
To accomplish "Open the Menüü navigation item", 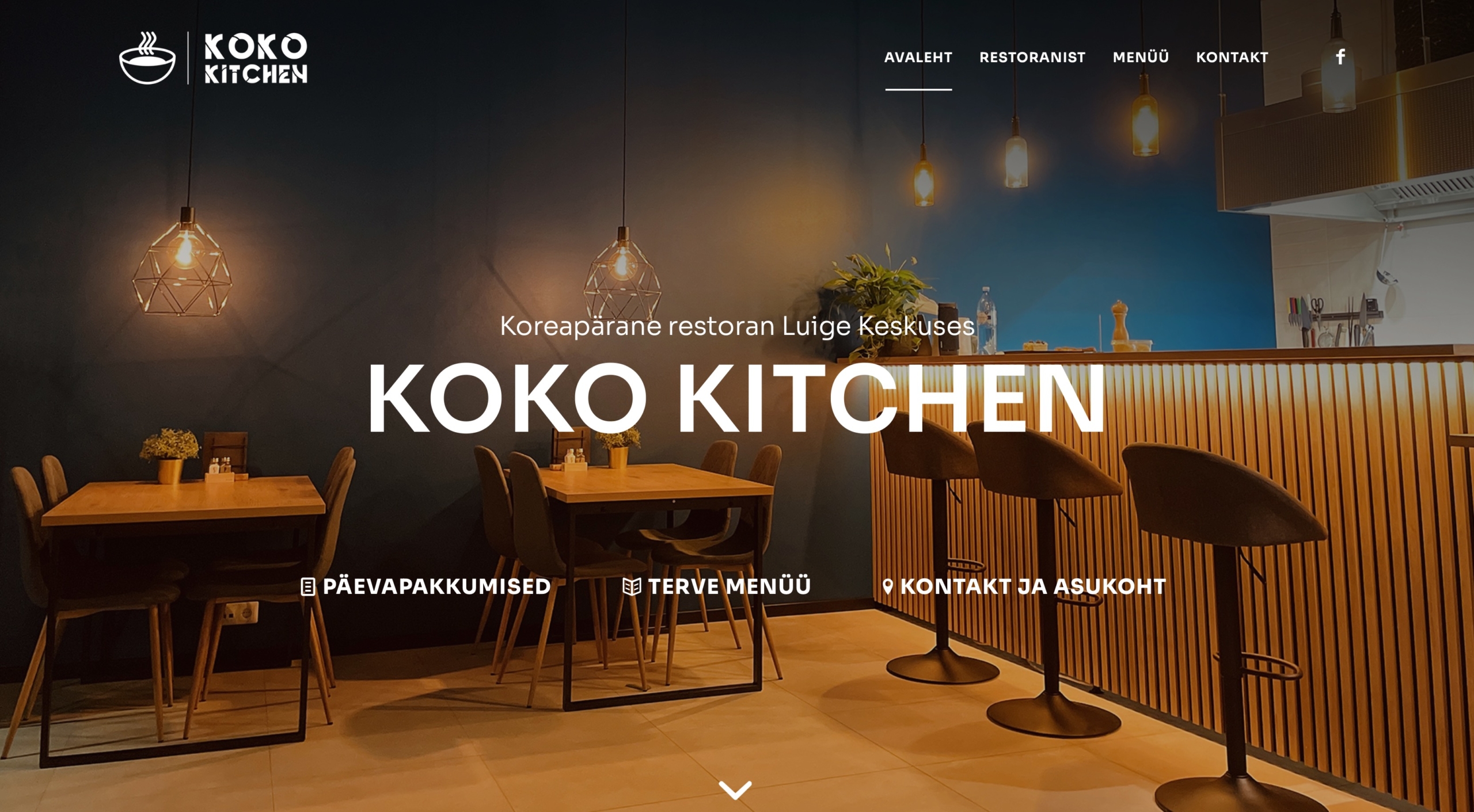I will click(1141, 56).
